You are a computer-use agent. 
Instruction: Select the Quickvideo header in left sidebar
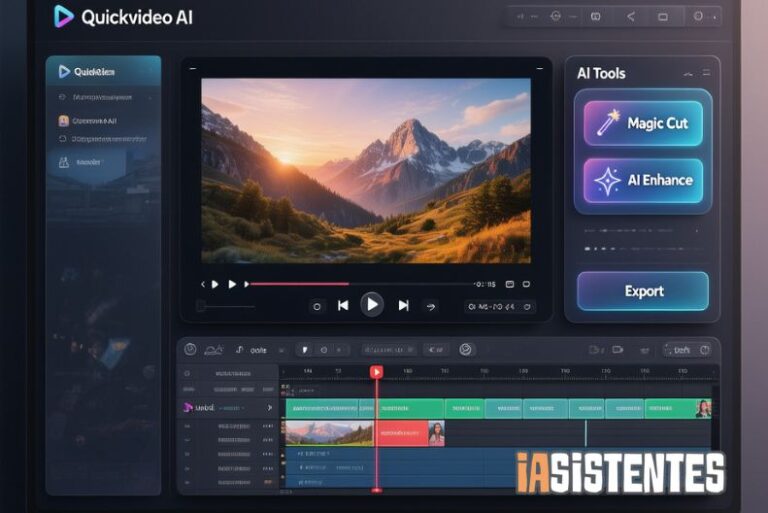(102, 71)
